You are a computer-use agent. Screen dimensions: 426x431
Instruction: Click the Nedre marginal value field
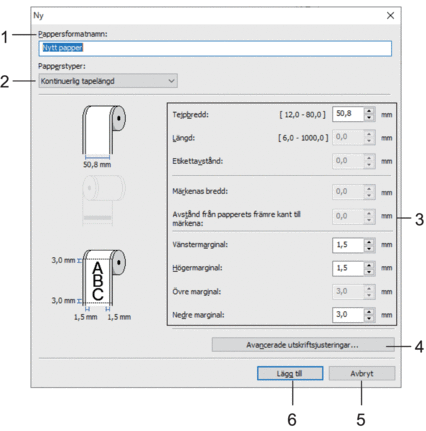point(348,315)
